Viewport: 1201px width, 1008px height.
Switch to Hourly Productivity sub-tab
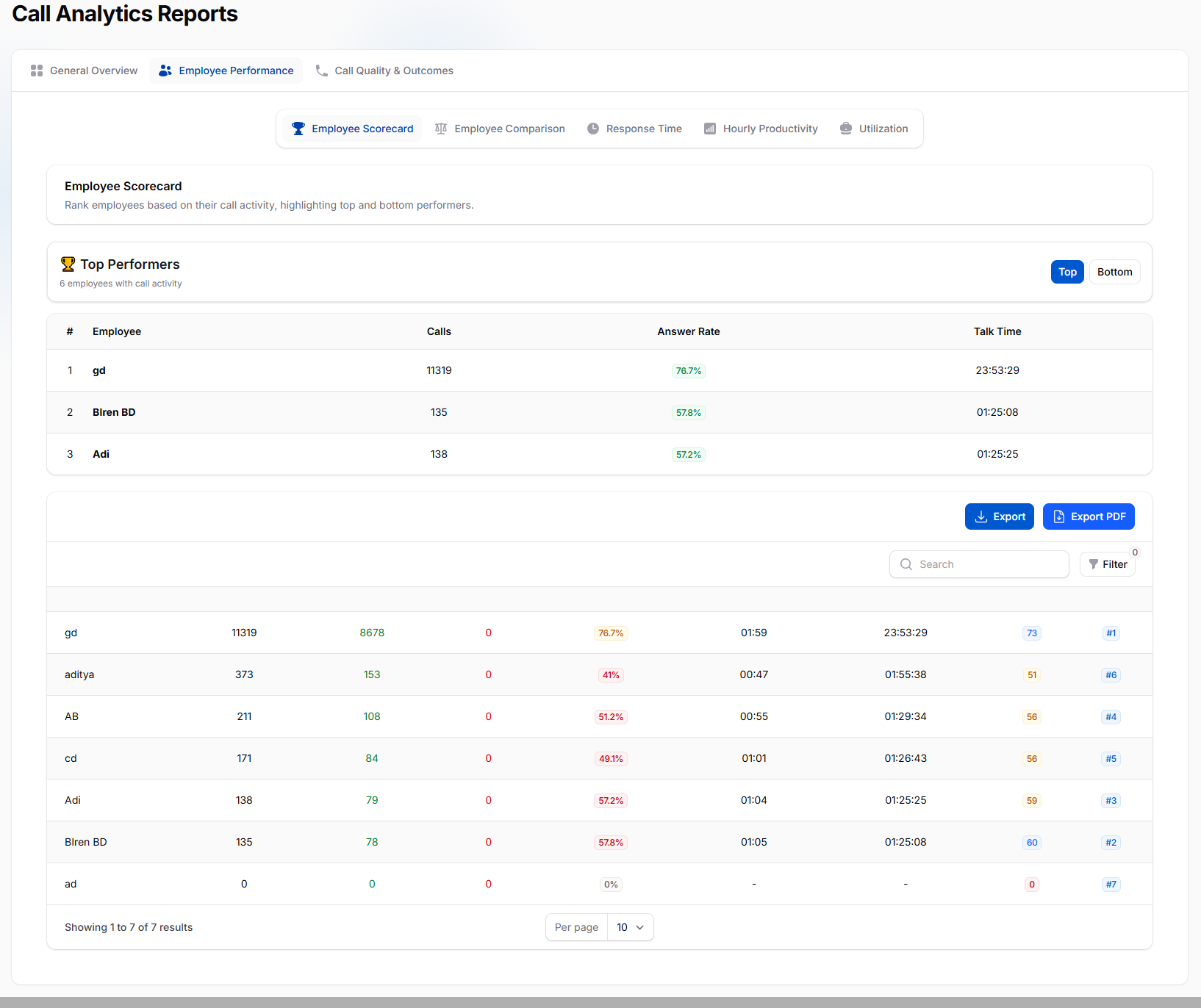761,129
